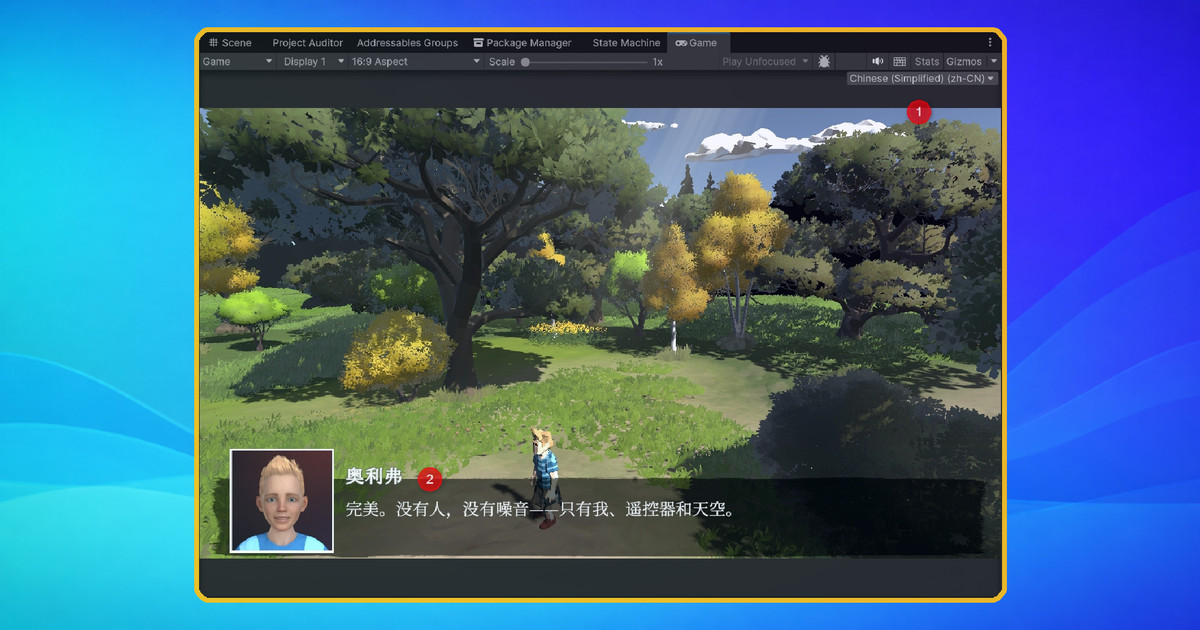Click the speaker name 奥利弗

tap(374, 477)
